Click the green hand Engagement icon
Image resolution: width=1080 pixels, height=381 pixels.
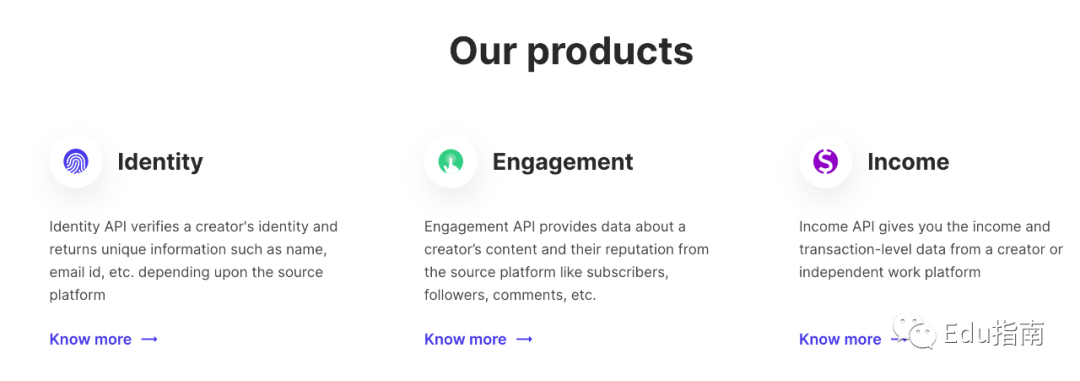click(x=450, y=161)
